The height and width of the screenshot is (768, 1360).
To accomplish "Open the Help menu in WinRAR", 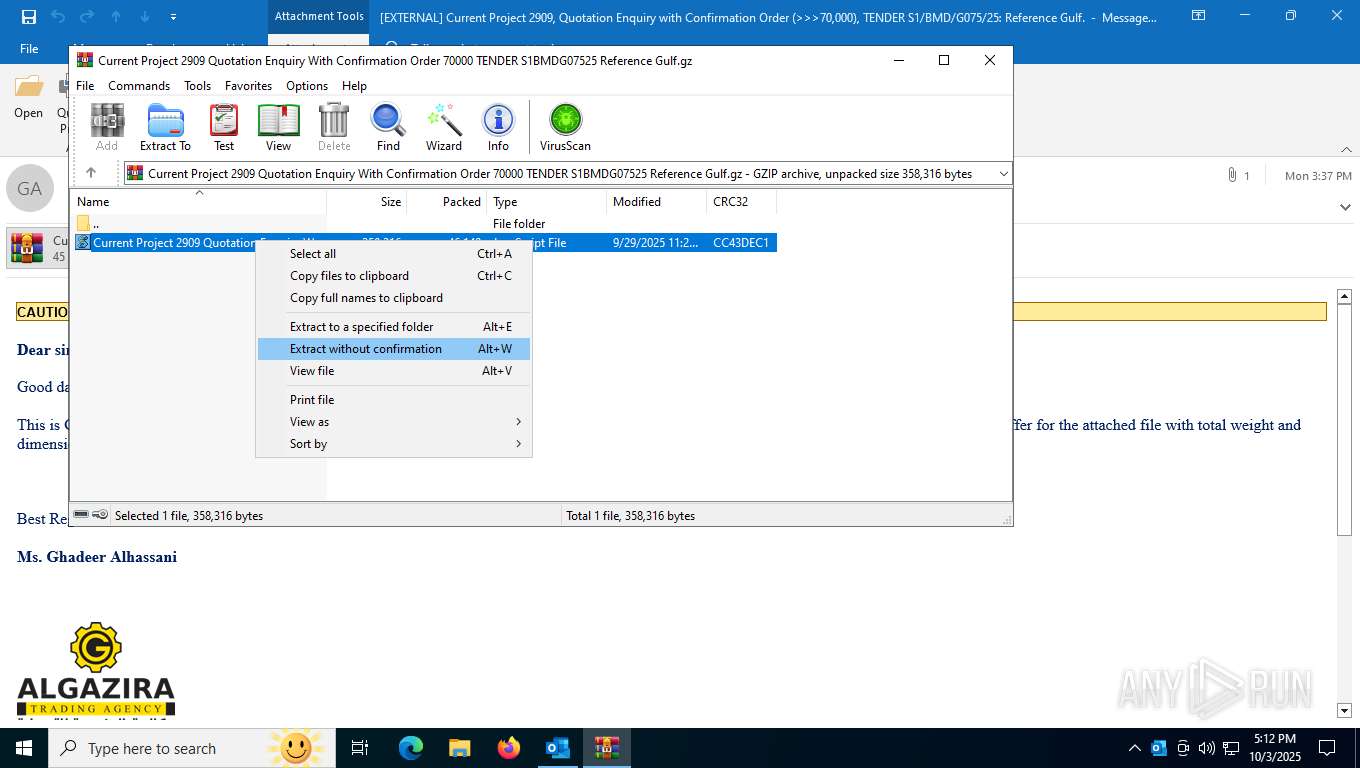I will tap(354, 86).
